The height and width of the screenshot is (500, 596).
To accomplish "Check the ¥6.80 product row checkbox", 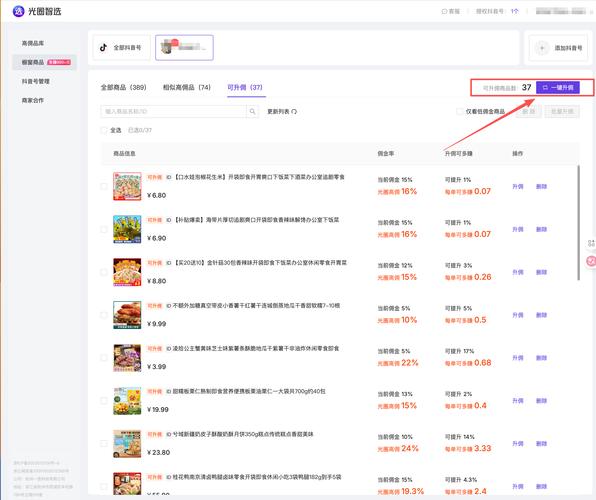I will pos(104,186).
